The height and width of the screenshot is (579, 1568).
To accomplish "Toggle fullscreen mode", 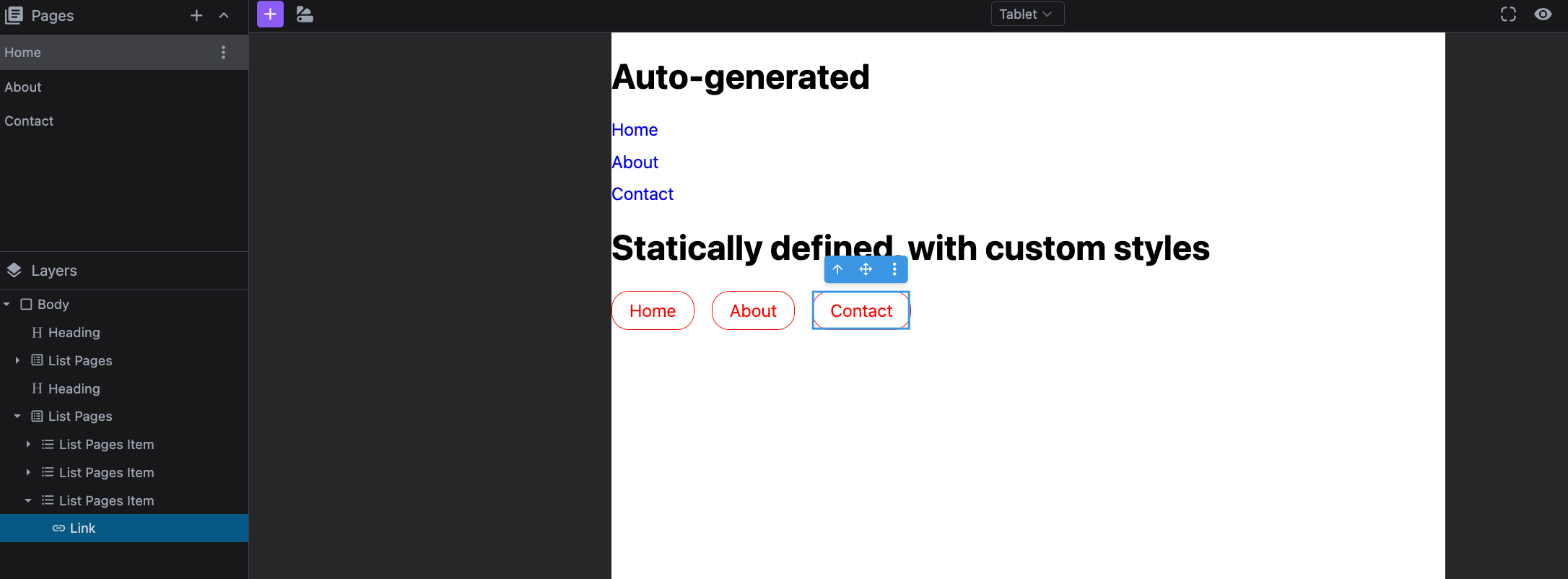I will coord(1508,14).
